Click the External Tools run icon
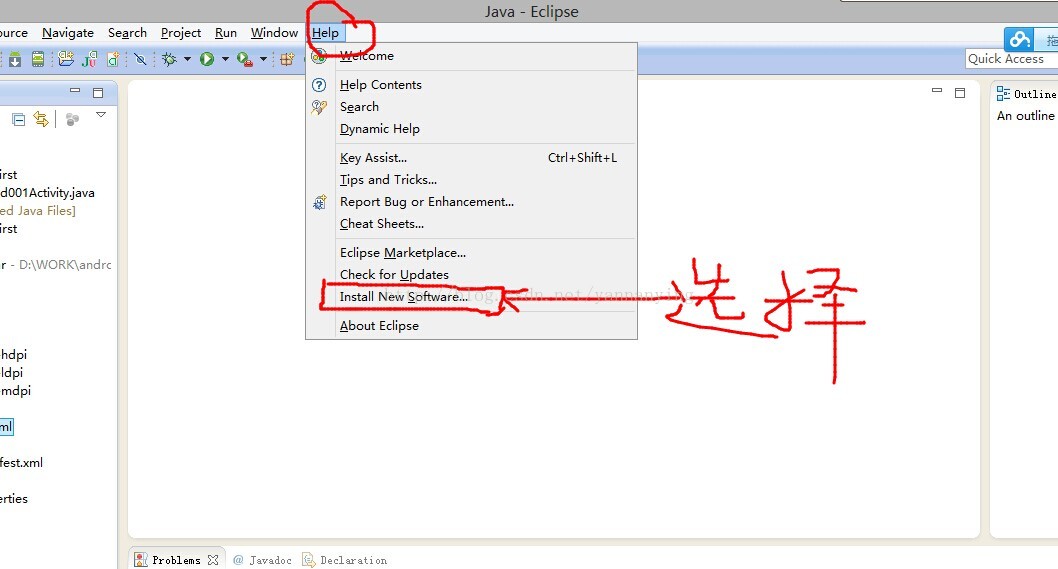Screen dimensions: 1058x569 (245, 59)
